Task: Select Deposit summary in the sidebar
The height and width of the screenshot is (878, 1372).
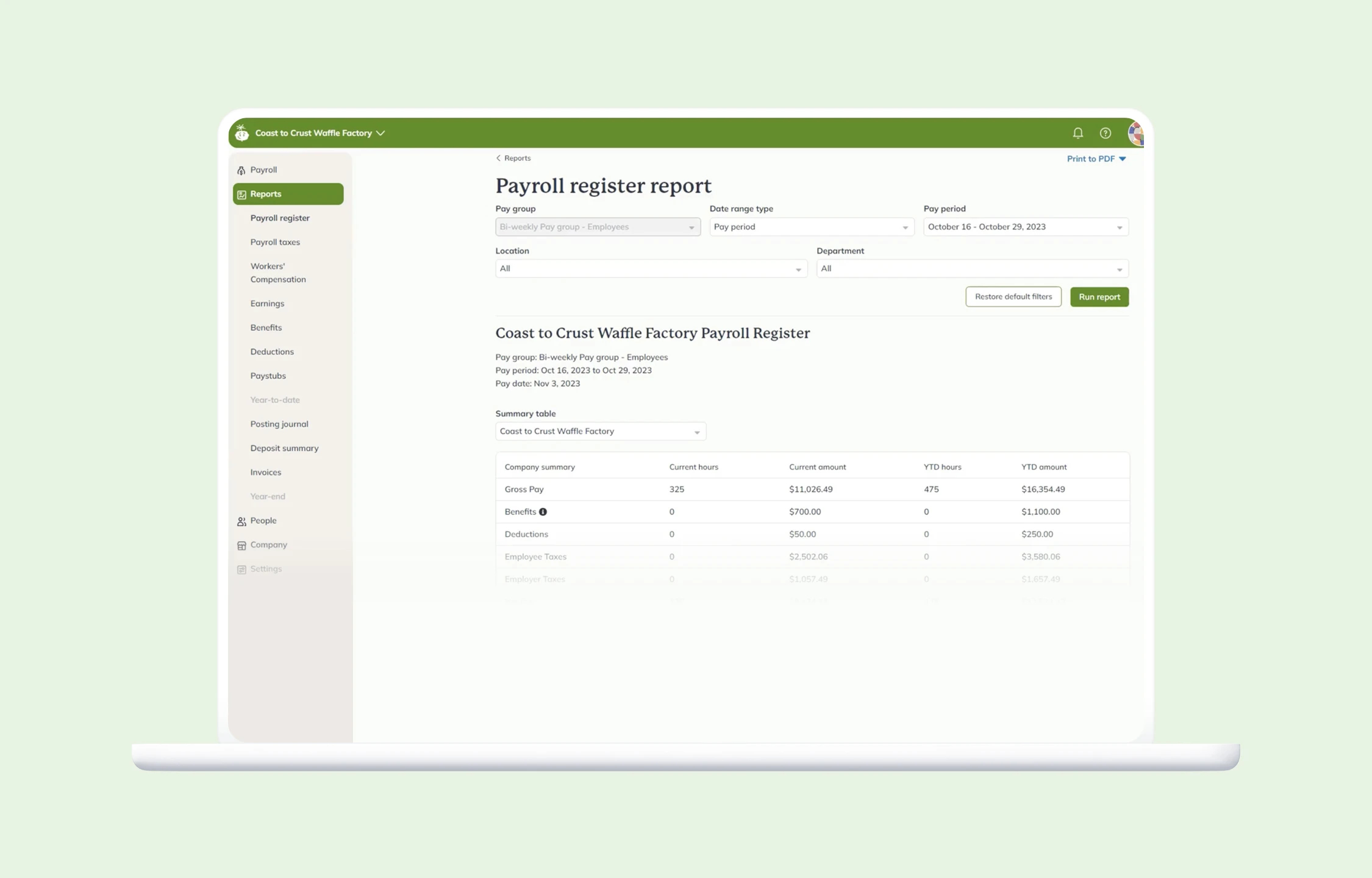Action: click(x=284, y=448)
